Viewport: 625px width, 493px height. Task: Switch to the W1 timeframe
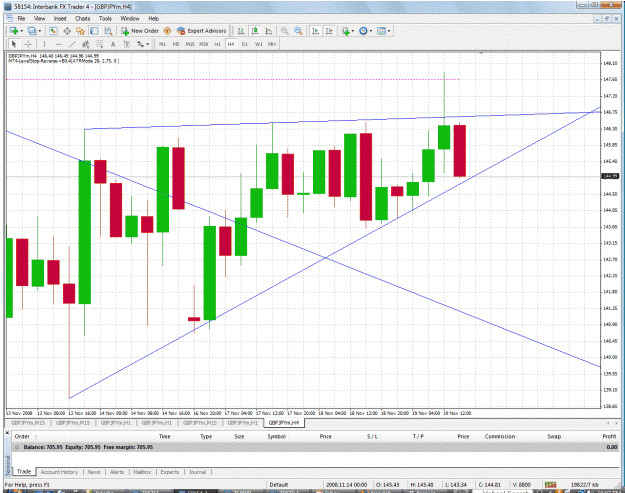pos(259,44)
